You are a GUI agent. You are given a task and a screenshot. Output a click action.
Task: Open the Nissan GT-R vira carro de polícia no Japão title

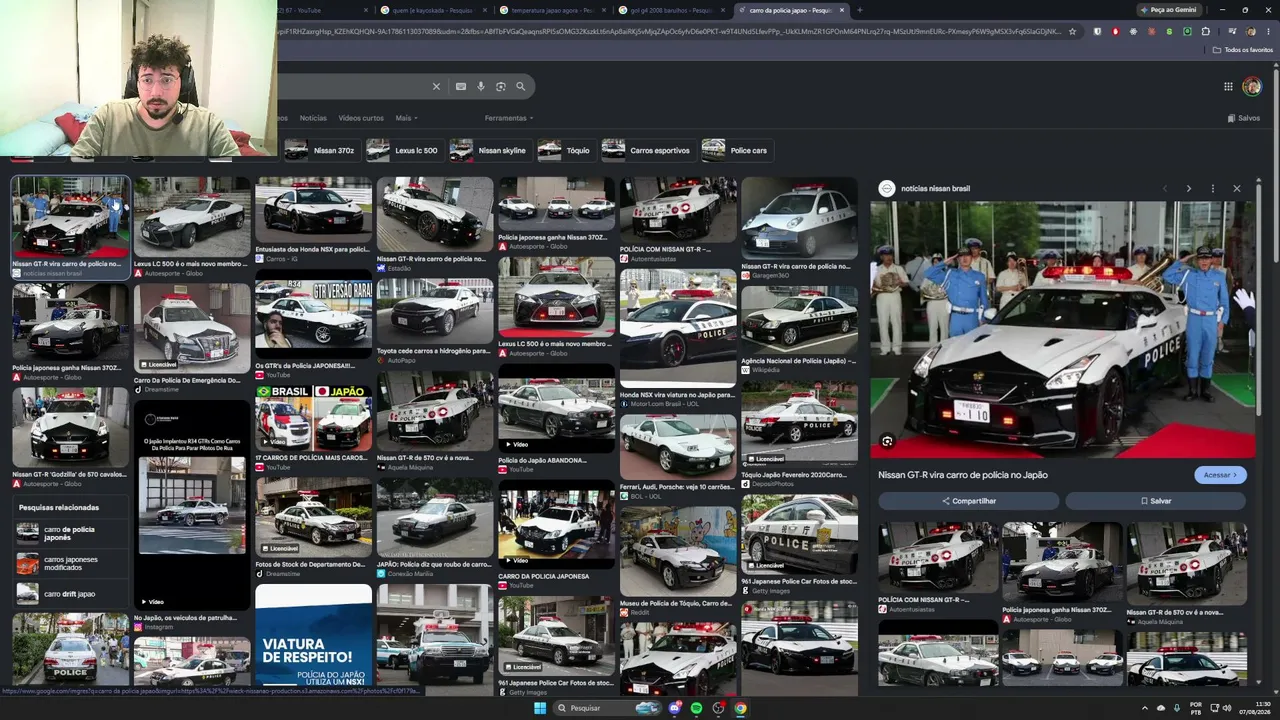[963, 475]
